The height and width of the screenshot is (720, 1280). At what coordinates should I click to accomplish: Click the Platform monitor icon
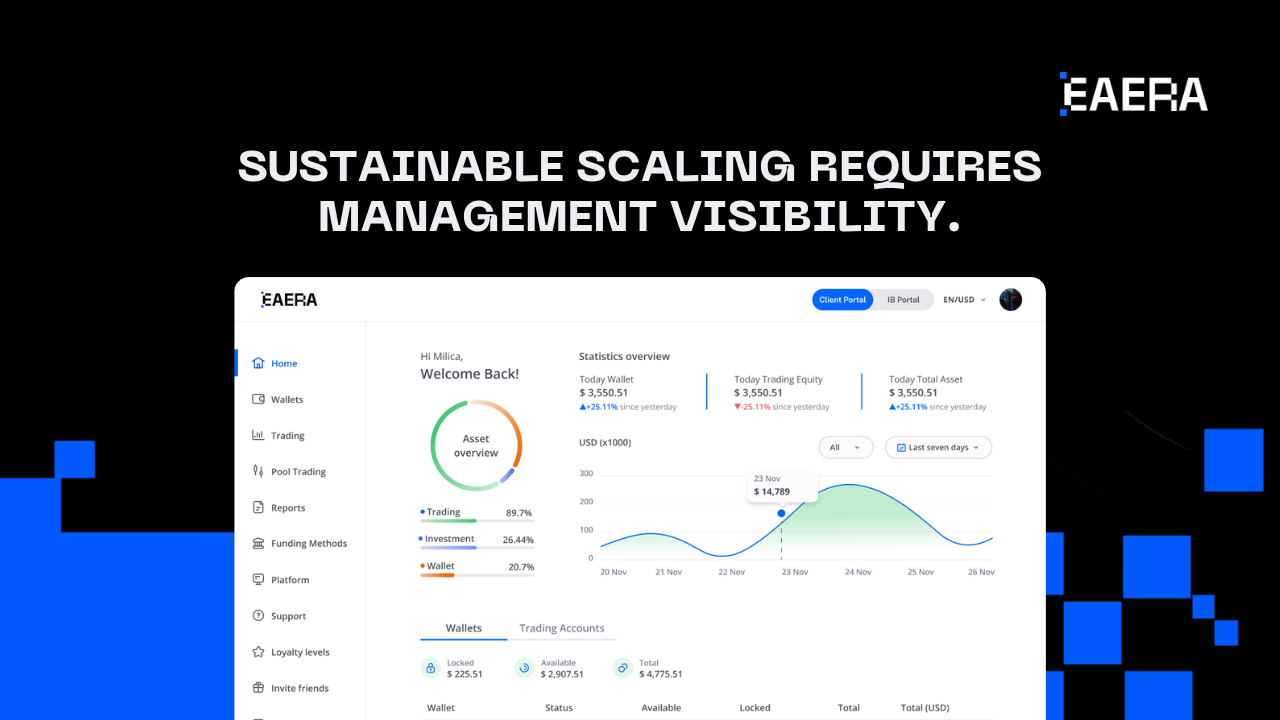tap(259, 579)
